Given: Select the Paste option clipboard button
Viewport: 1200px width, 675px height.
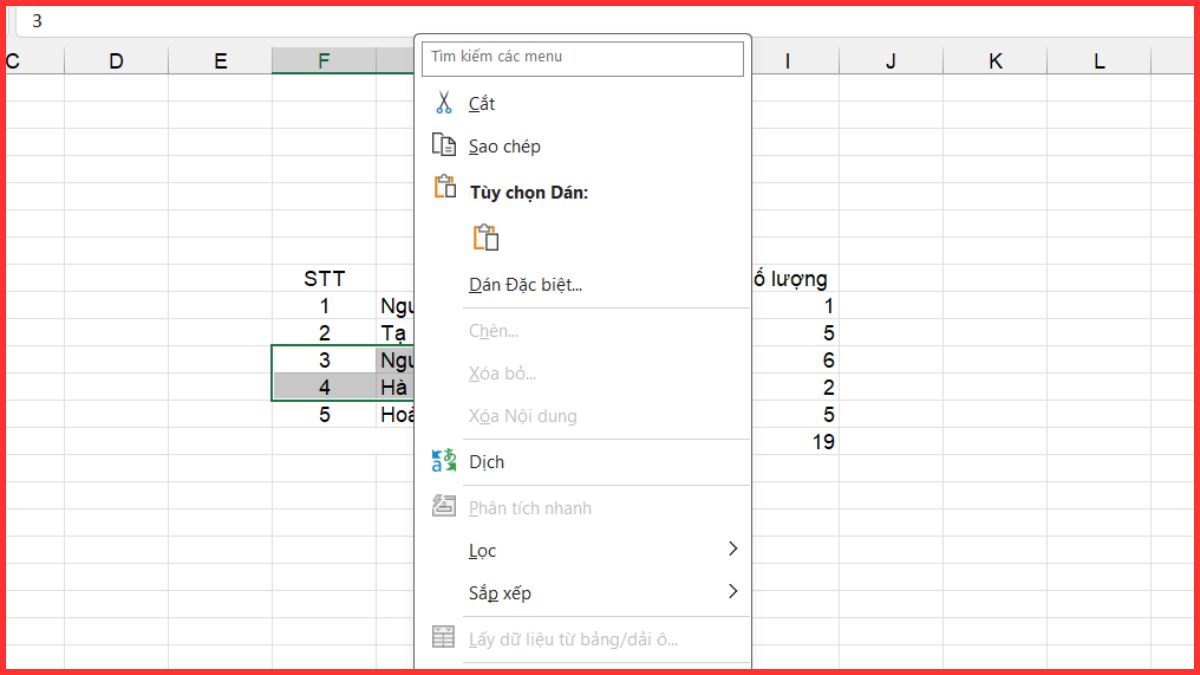Looking at the screenshot, I should coord(486,237).
